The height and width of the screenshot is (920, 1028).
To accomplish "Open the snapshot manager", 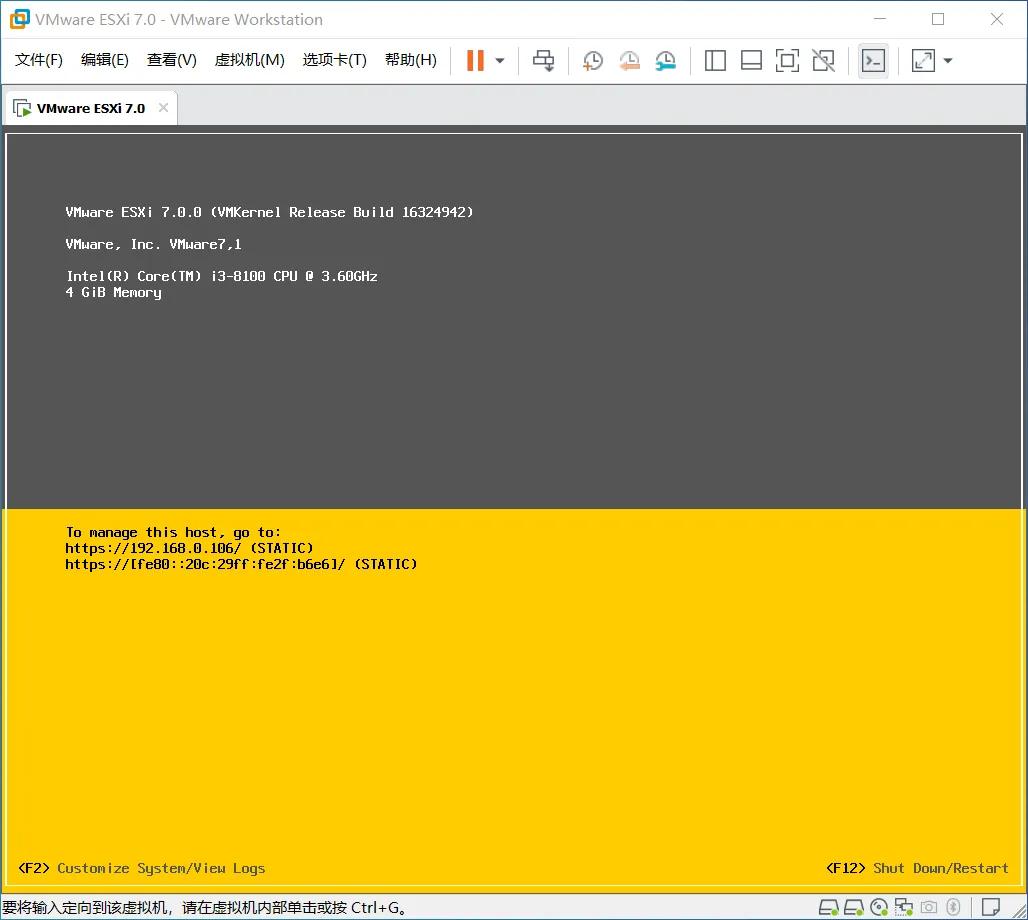I will tap(665, 60).
